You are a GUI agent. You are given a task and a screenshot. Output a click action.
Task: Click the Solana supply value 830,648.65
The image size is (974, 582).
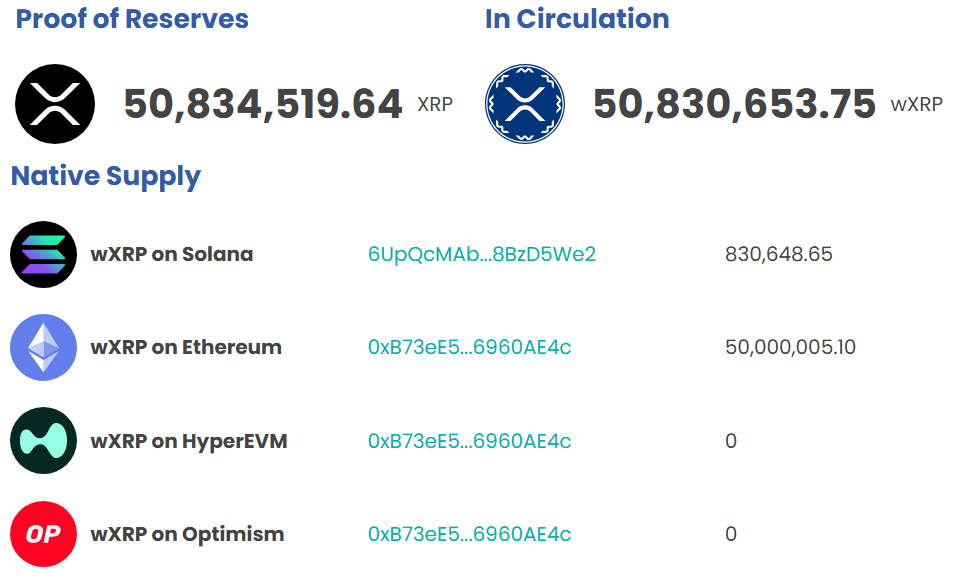[778, 254]
